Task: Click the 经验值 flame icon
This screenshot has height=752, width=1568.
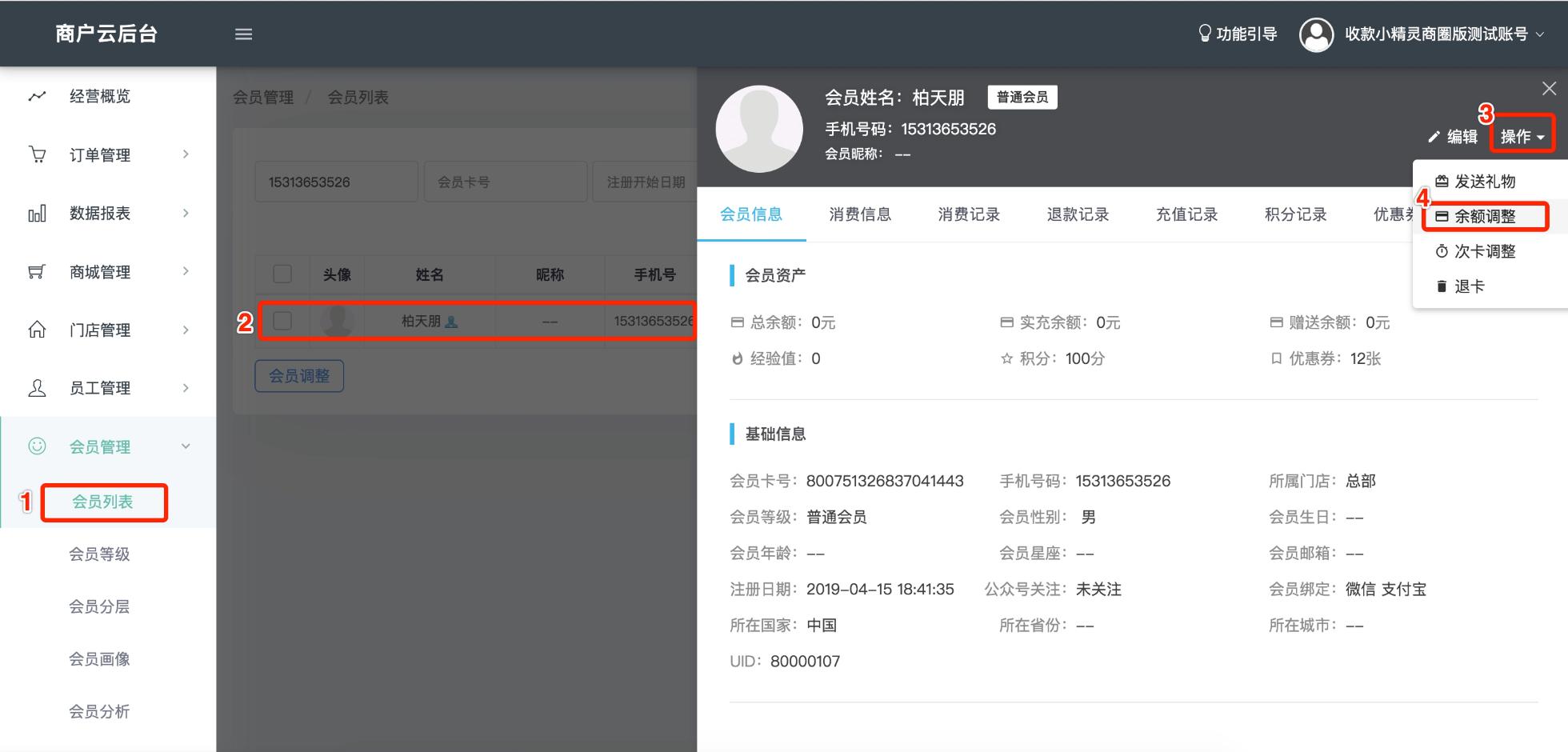Action: pos(737,358)
